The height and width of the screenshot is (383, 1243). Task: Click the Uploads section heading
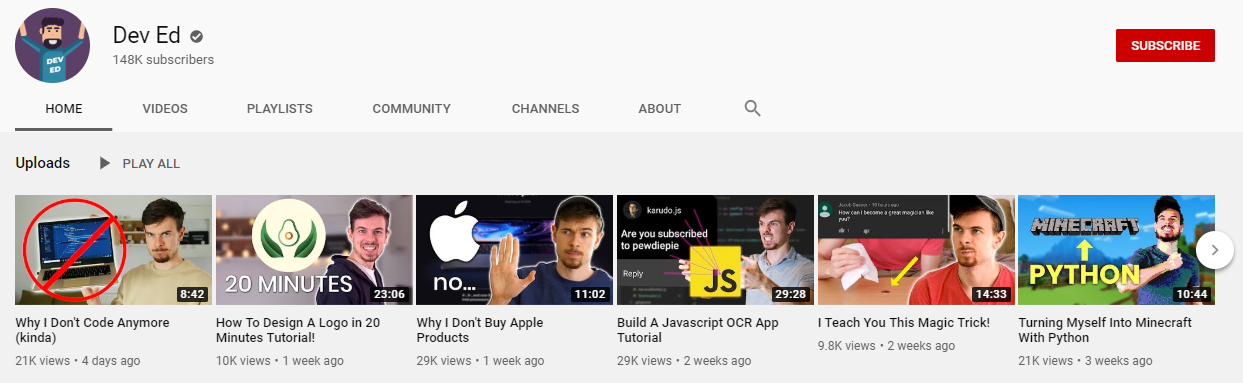(x=43, y=163)
